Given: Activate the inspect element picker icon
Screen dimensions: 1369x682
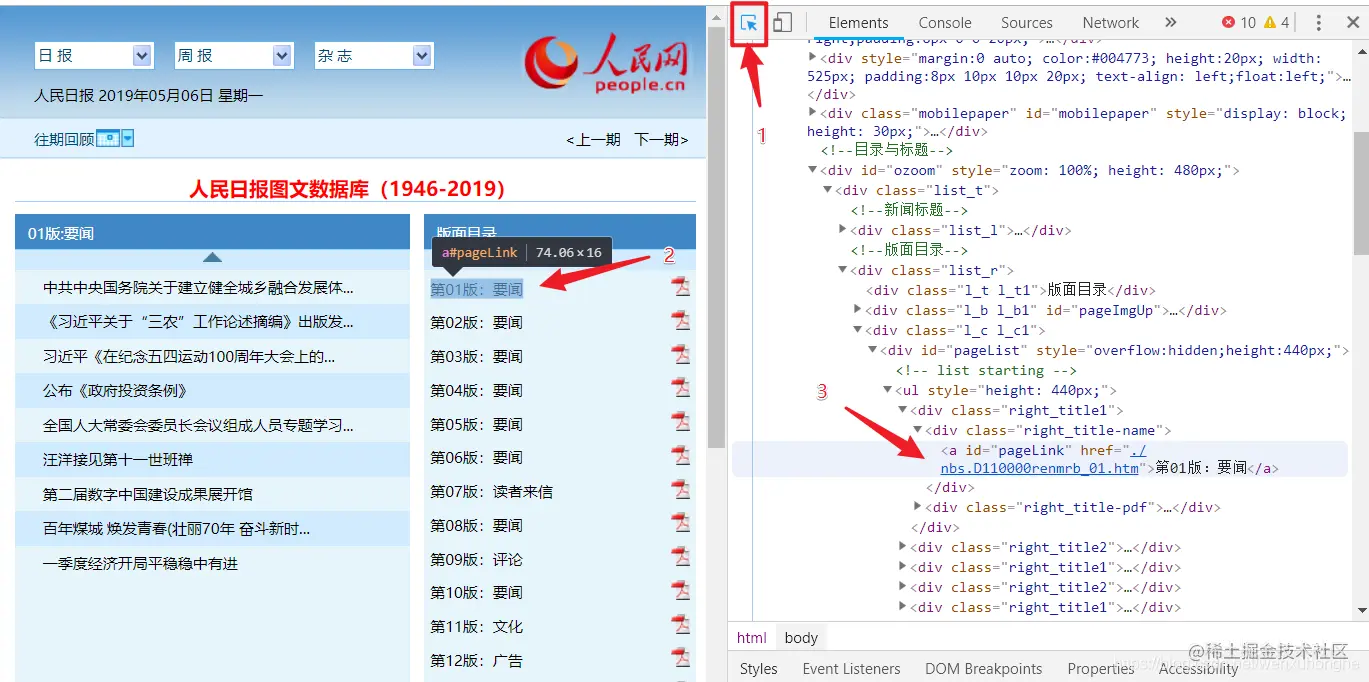Looking at the screenshot, I should [748, 22].
